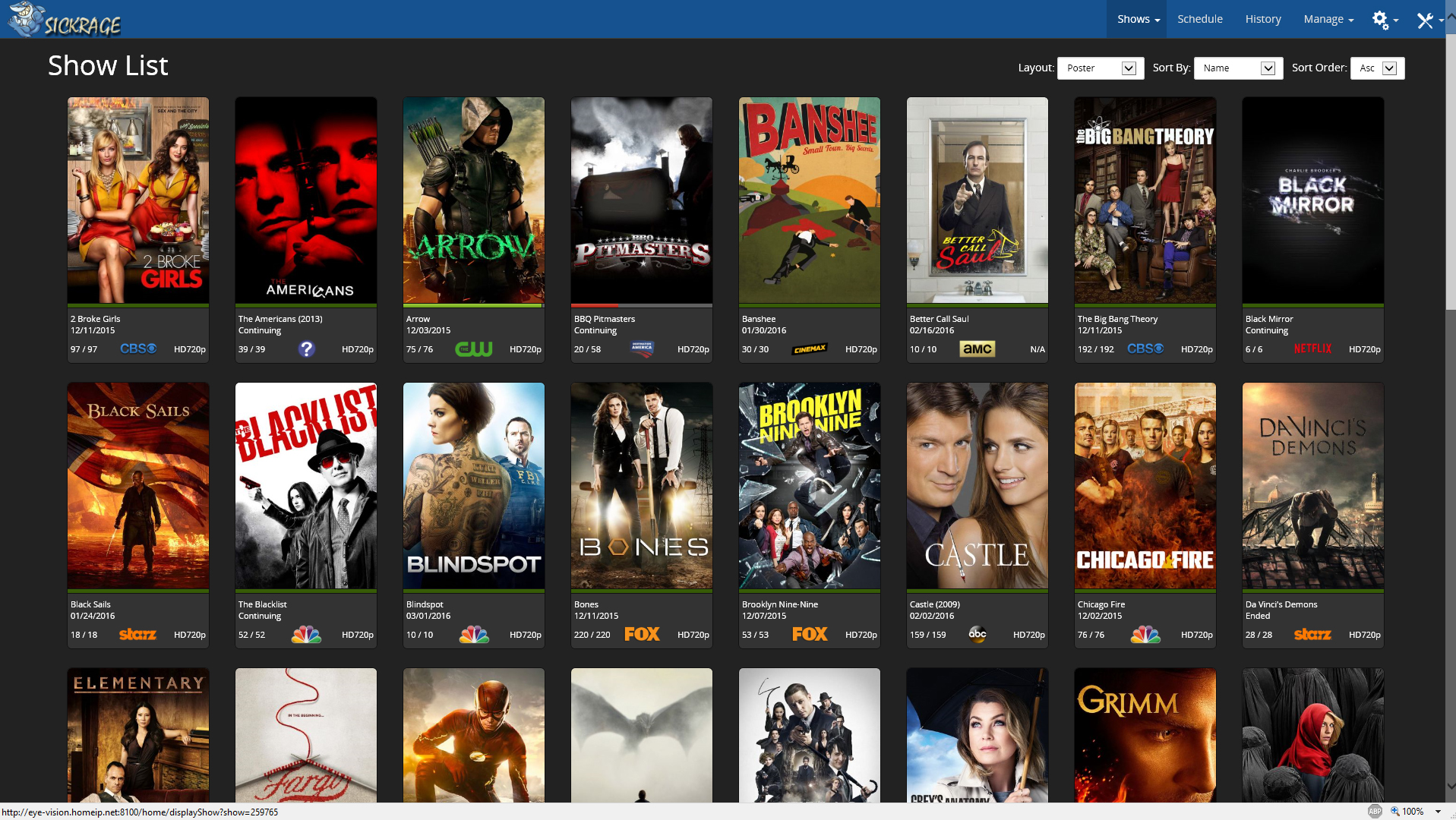This screenshot has width=1456, height=820.
Task: Click Blindspot air date 03/01/2016
Action: point(428,616)
